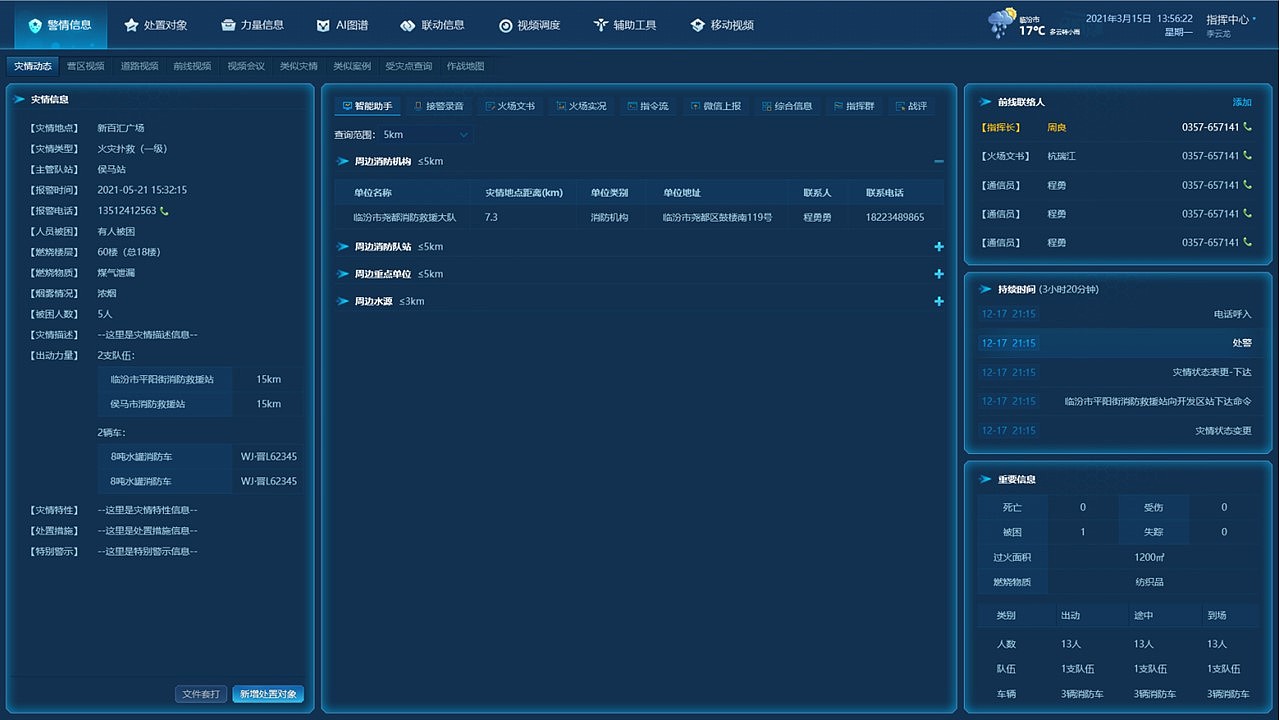The image size is (1280, 720).
Task: Click the 燃烧物质 value 纺织品
Action: pos(1148,582)
